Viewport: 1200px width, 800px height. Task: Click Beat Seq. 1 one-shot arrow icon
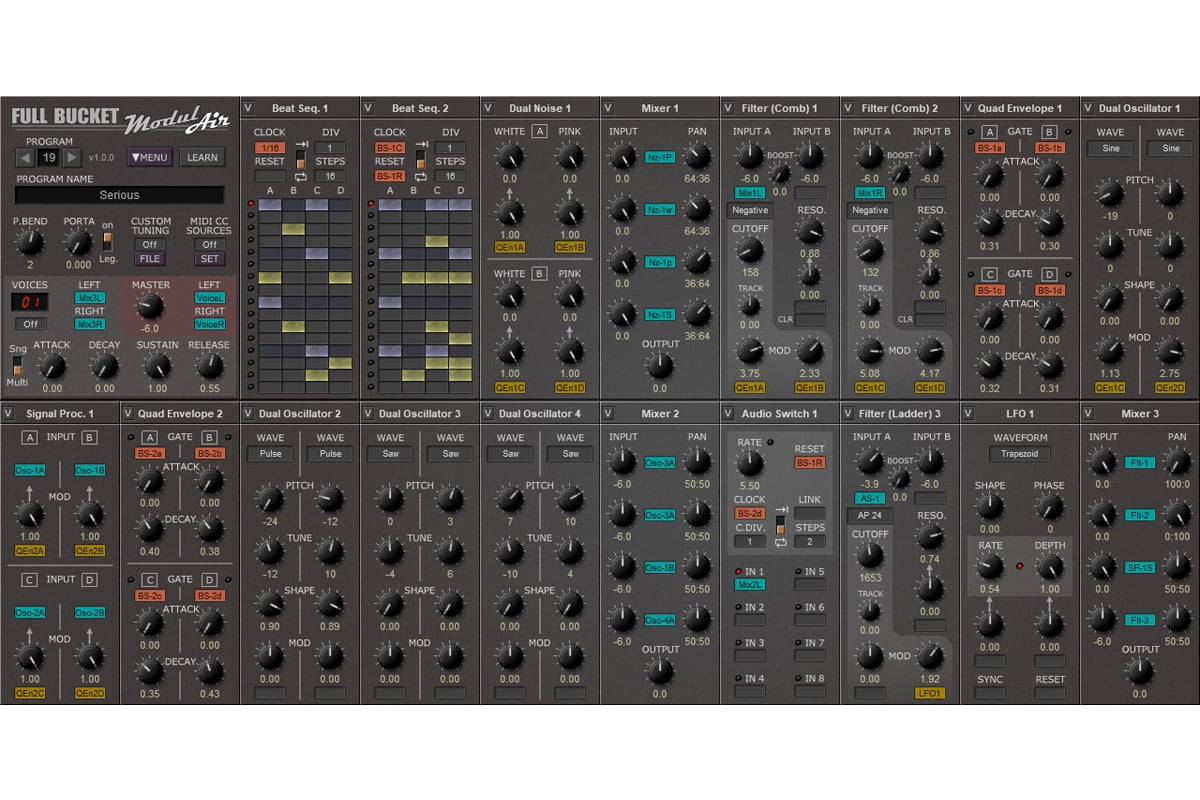pyautogui.click(x=300, y=146)
